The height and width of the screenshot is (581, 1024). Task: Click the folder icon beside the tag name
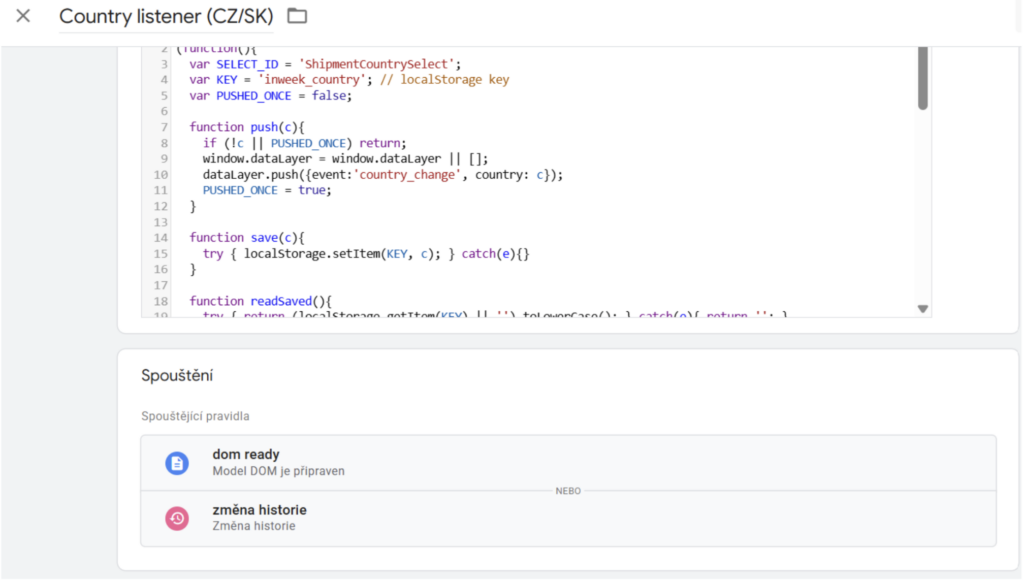(297, 16)
